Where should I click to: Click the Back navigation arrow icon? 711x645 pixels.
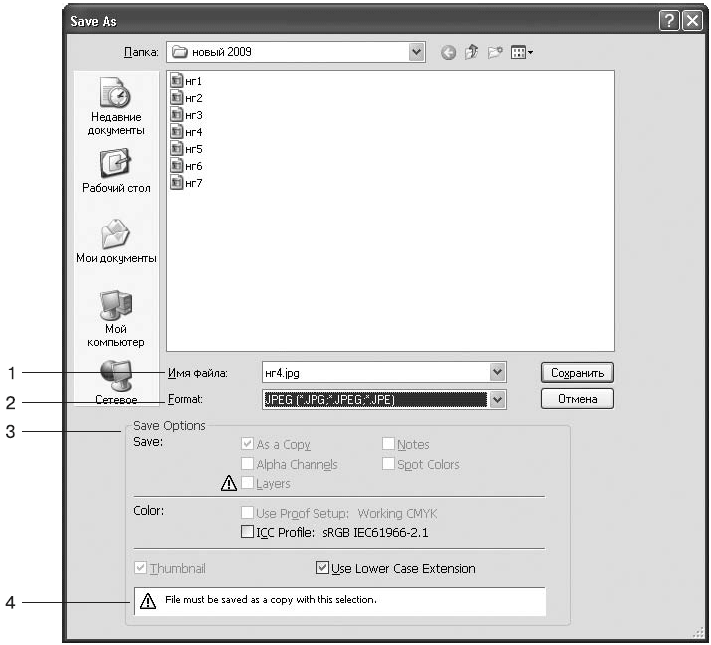[x=449, y=52]
